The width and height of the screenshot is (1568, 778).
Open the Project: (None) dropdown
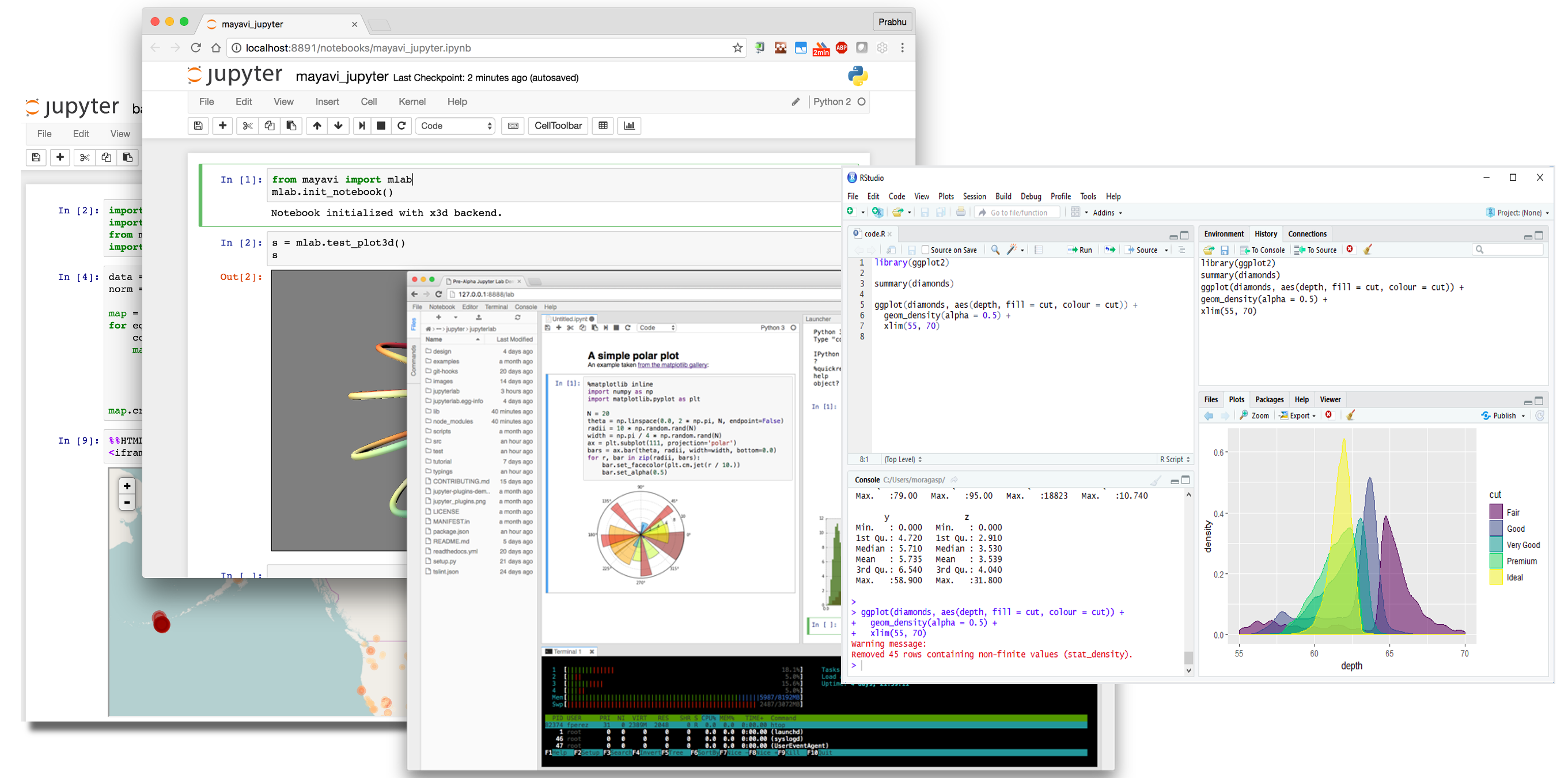coord(1518,213)
